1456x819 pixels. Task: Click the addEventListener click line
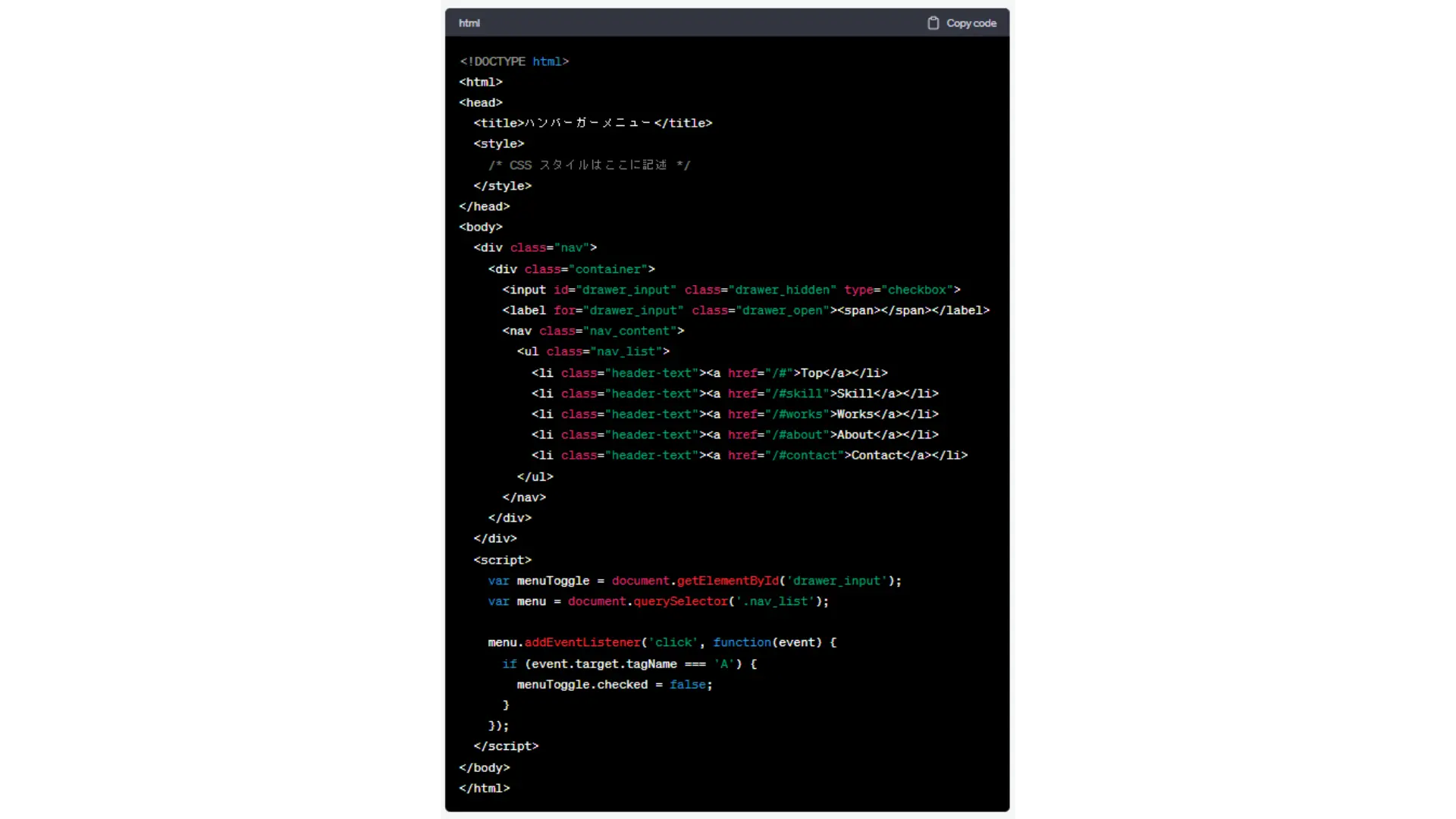point(661,642)
